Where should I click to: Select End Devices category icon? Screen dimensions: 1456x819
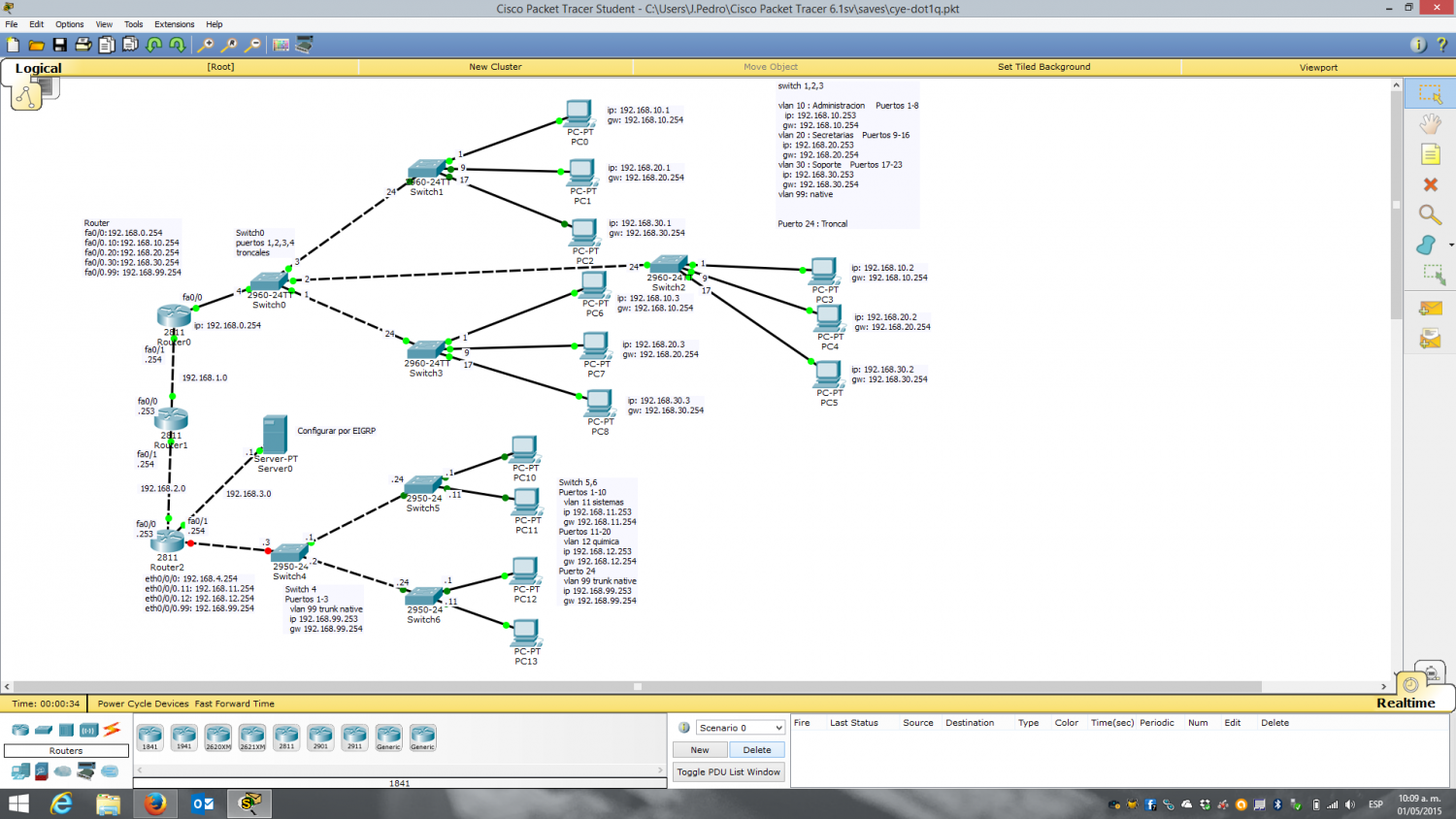tap(20, 771)
